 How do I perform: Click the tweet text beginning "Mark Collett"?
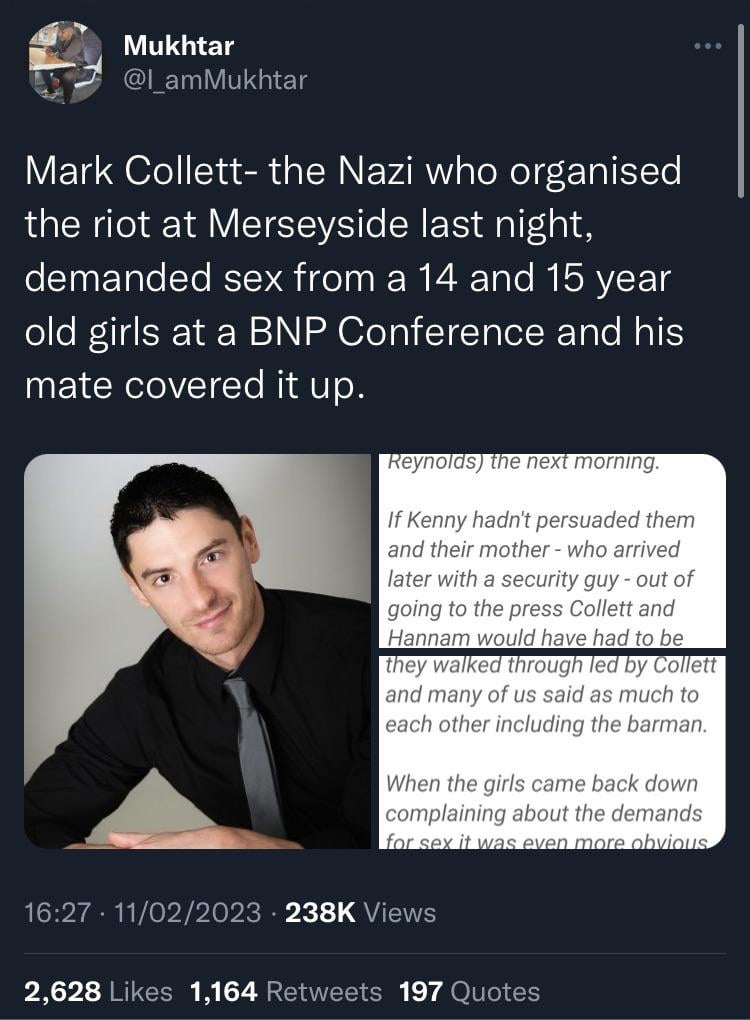coord(355,278)
